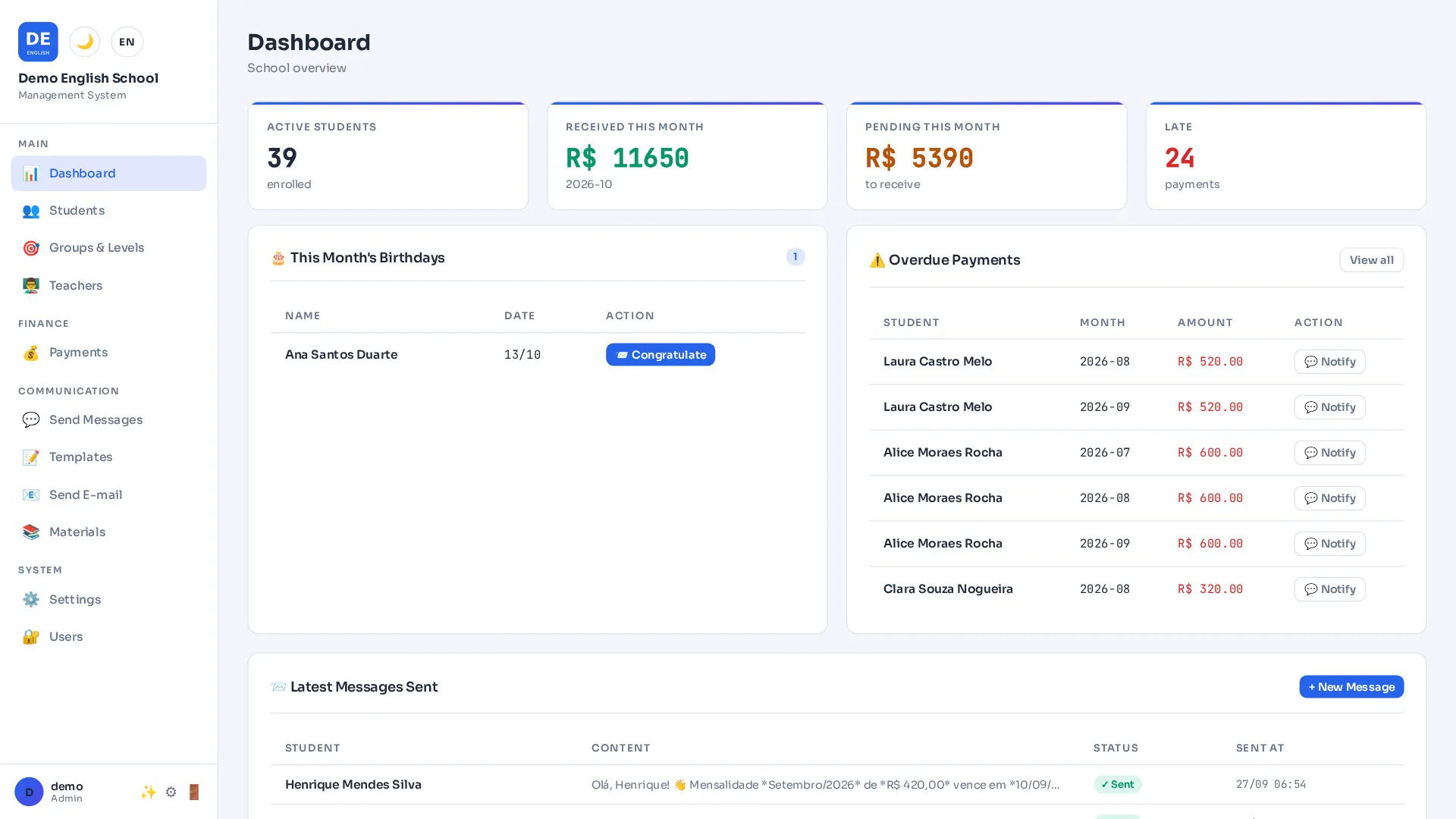Click the Materials books icon
The height and width of the screenshot is (819, 1456).
click(x=30, y=532)
